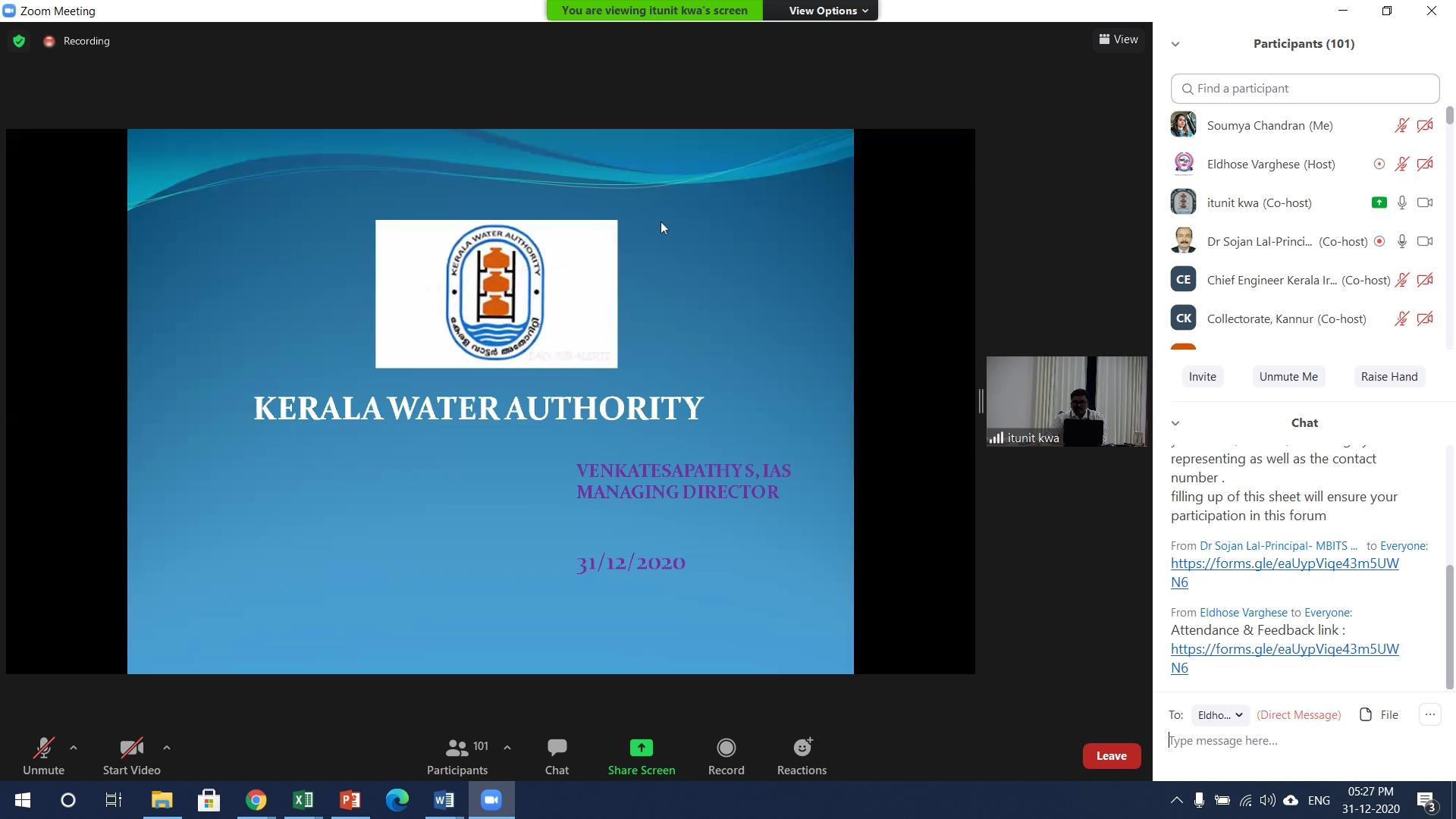1456x819 pixels.
Task: Expand audio options arrow beside Unmute
Action: pyautogui.click(x=74, y=748)
